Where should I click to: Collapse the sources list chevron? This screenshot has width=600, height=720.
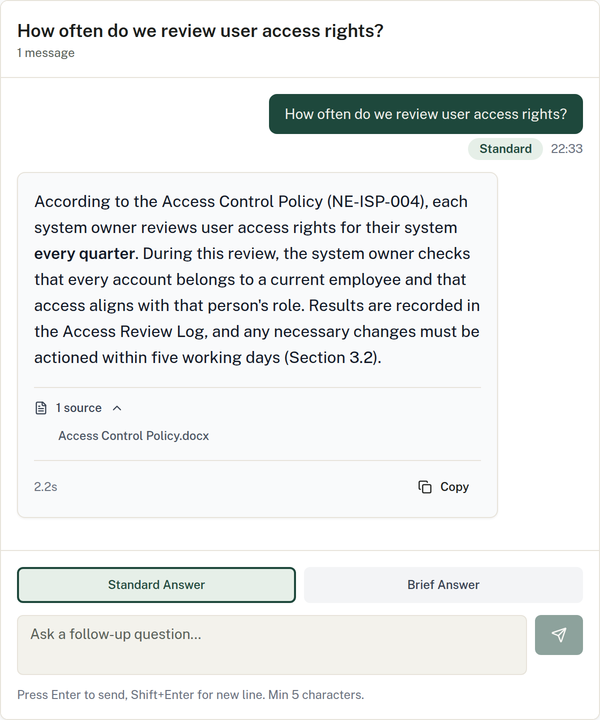pyautogui.click(x=117, y=408)
